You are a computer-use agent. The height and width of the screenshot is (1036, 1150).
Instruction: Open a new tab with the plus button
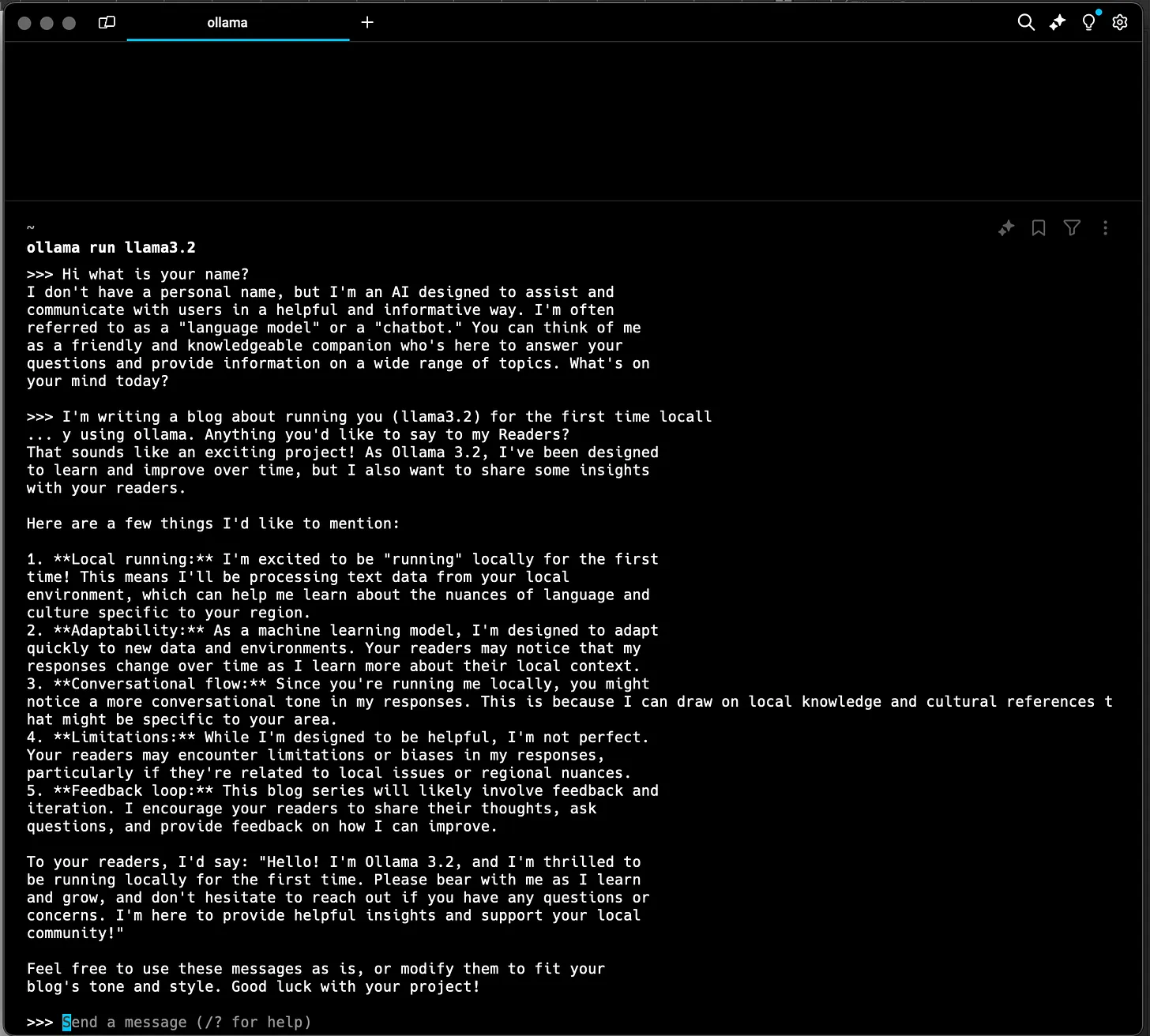click(367, 23)
